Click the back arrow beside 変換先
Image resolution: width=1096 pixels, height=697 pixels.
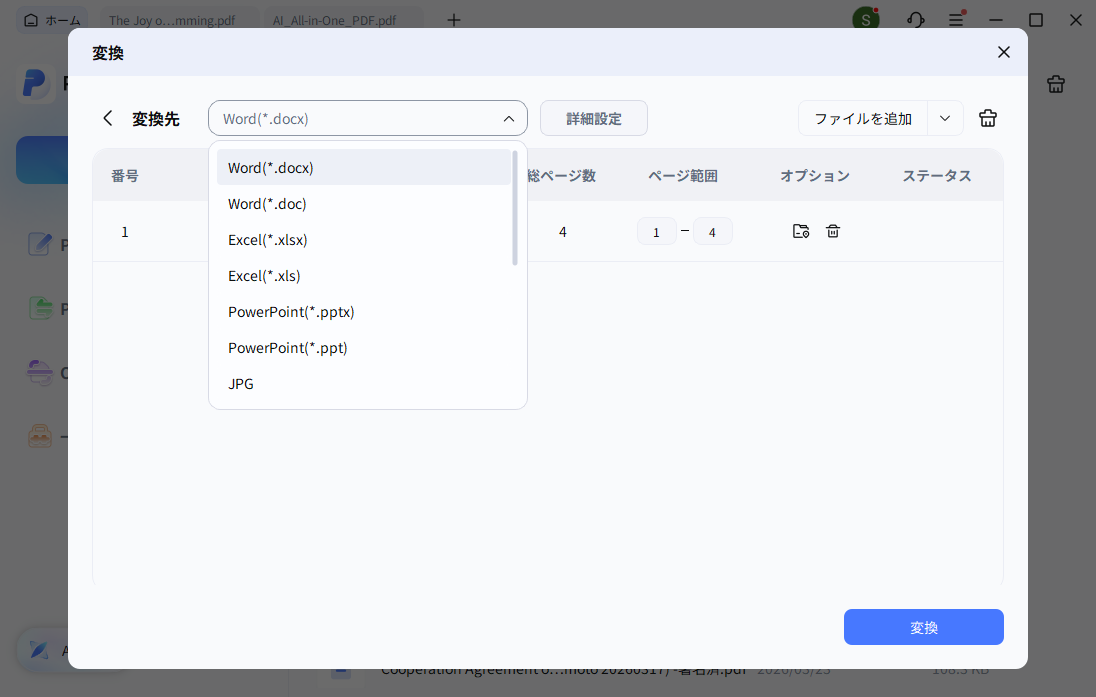pos(108,118)
